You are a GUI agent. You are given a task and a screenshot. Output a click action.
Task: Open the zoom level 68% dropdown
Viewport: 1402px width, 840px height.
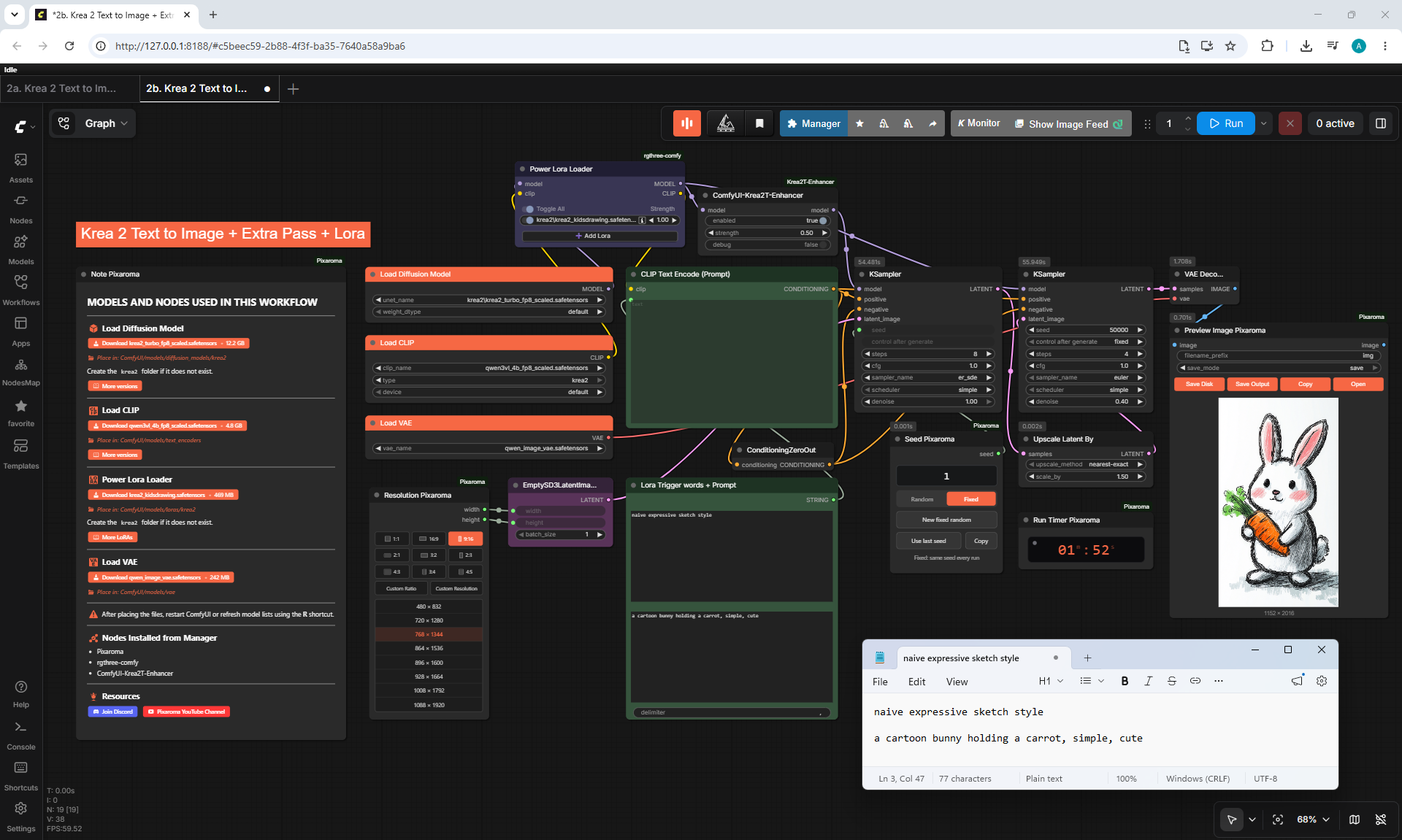tap(1313, 820)
